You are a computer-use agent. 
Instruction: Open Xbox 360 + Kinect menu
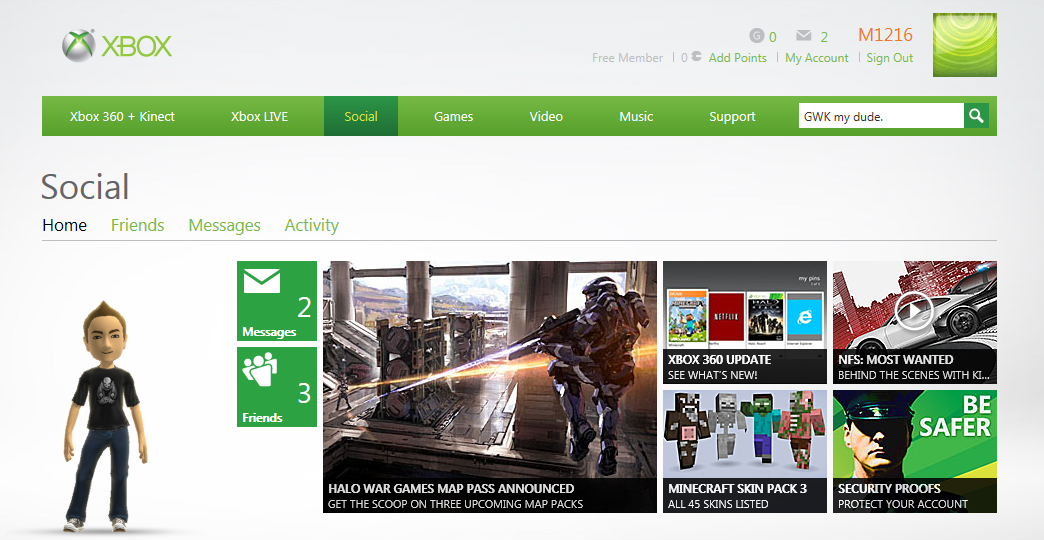(122, 117)
